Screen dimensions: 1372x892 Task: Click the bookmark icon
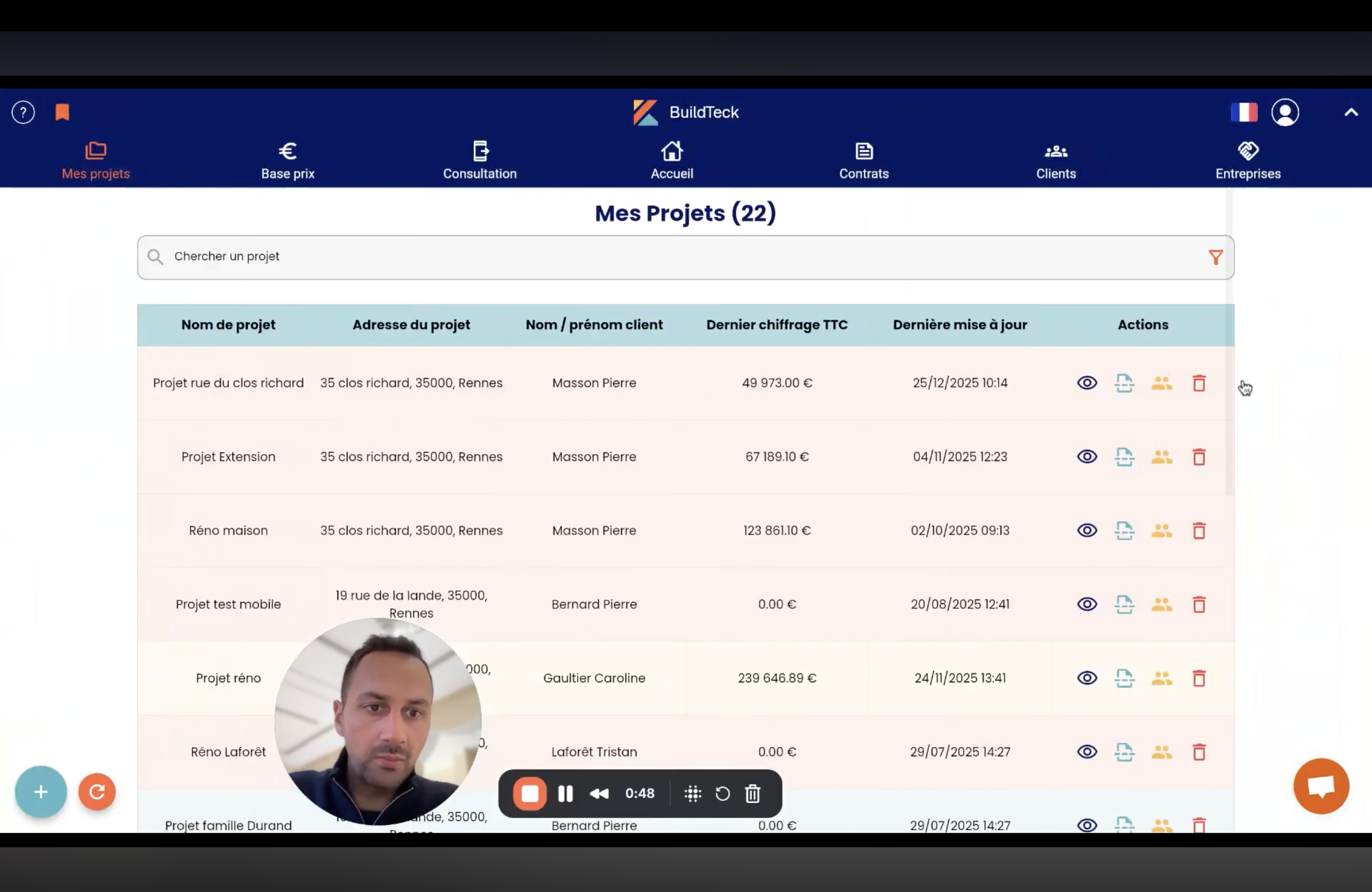[x=62, y=112]
